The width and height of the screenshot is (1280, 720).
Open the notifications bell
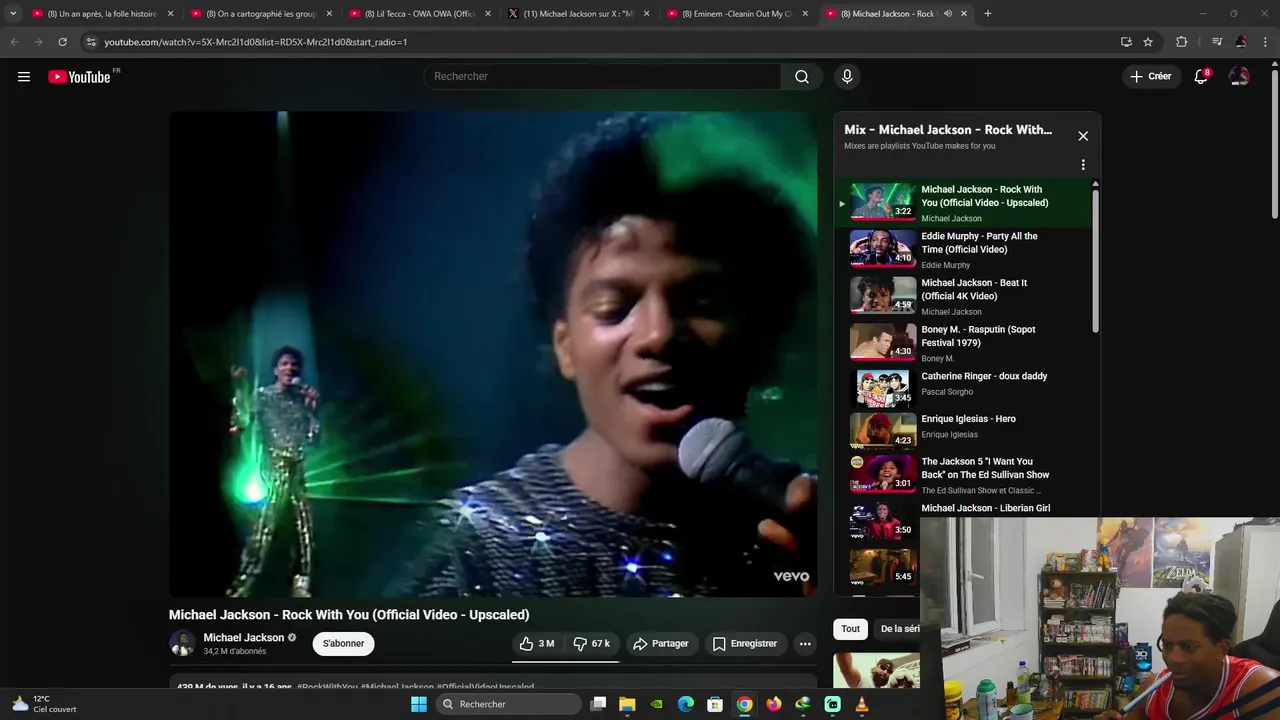click(1201, 77)
